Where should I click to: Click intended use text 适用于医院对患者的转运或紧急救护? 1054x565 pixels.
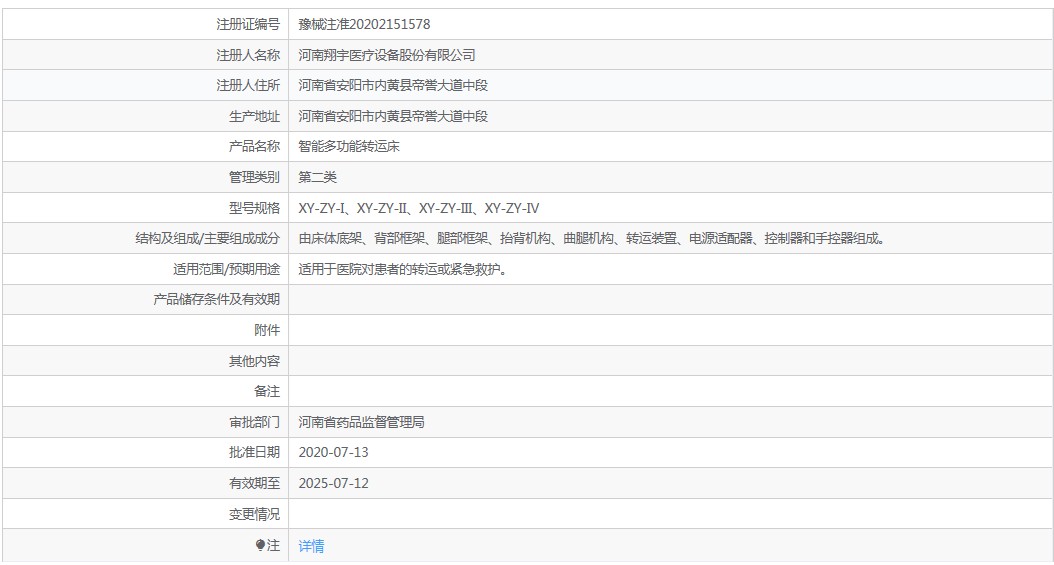403,269
